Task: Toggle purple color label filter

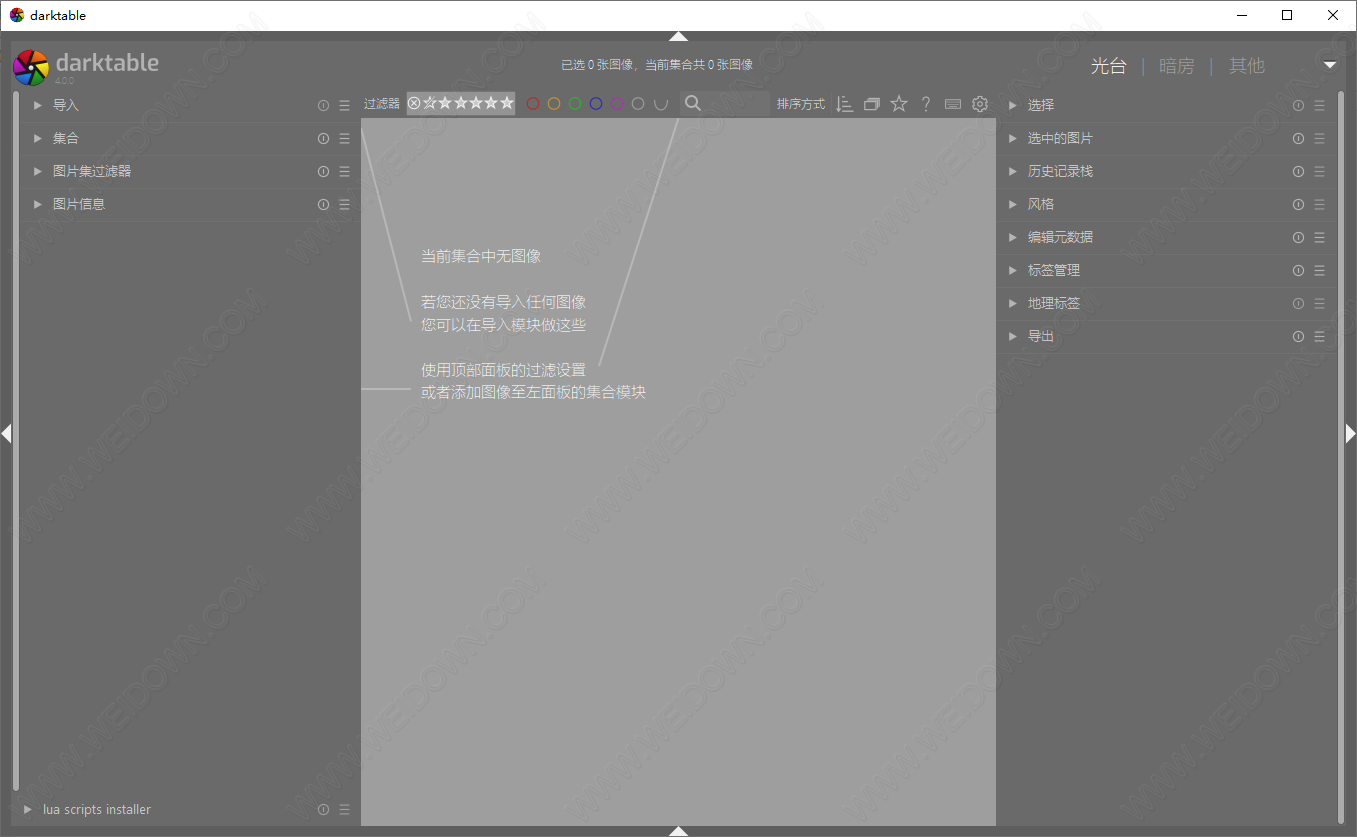Action: point(617,104)
